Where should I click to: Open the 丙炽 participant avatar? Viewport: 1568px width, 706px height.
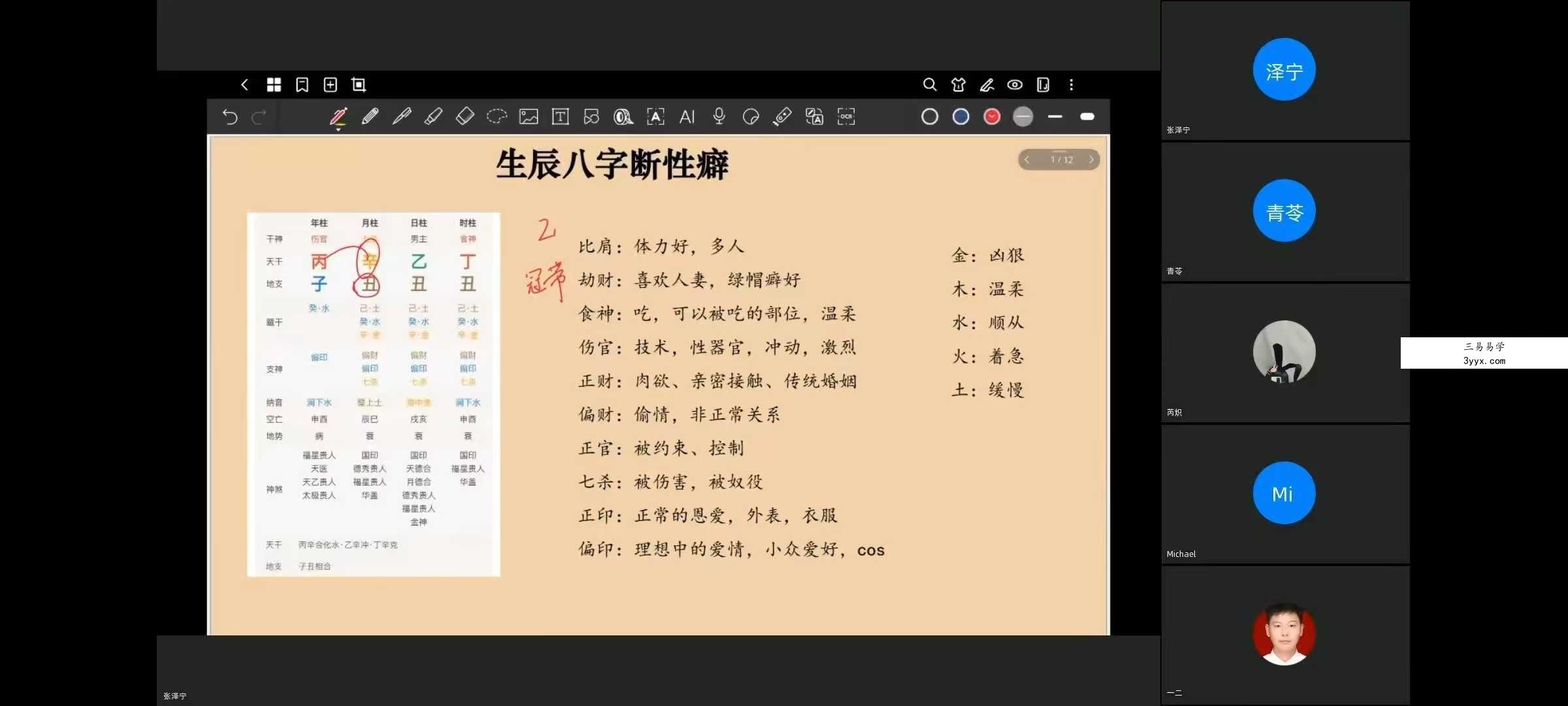click(1284, 352)
